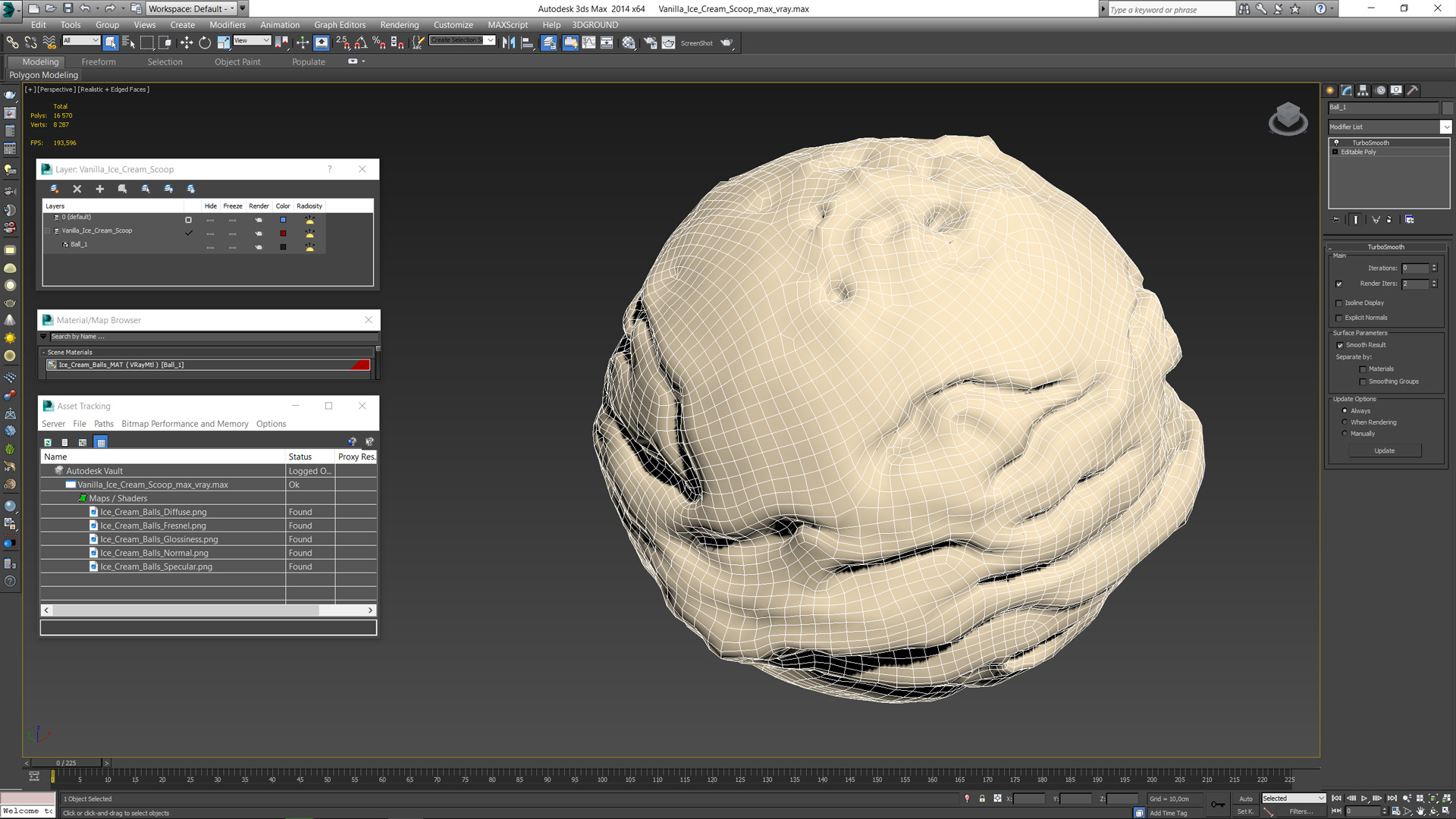The height and width of the screenshot is (819, 1456).
Task: Select the Always update option
Action: (x=1345, y=411)
